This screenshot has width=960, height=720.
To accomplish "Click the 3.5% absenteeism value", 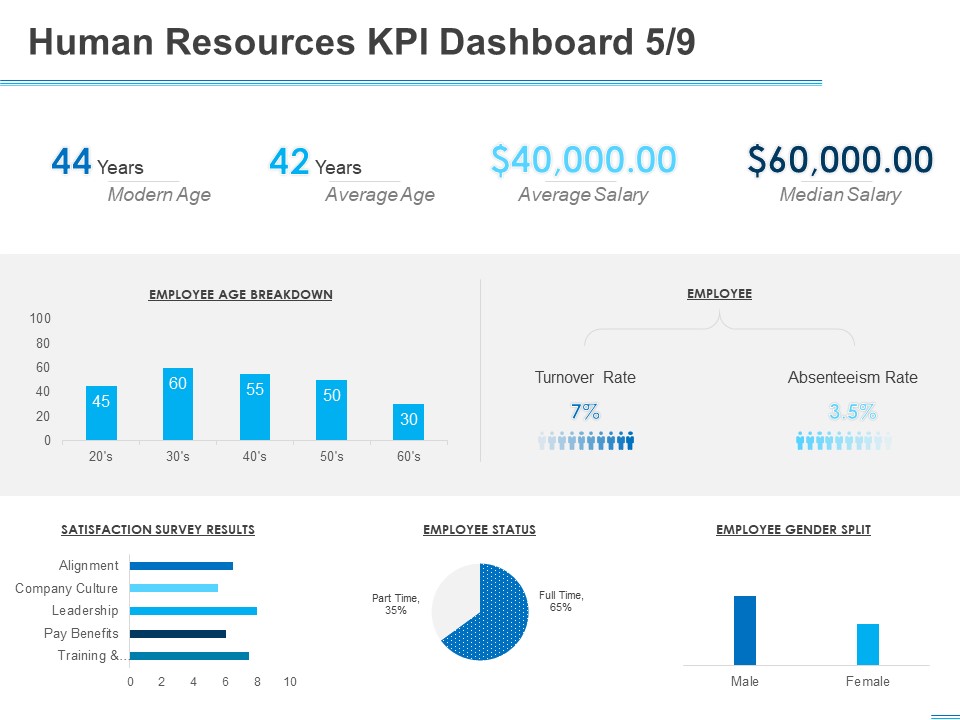I will click(x=852, y=411).
